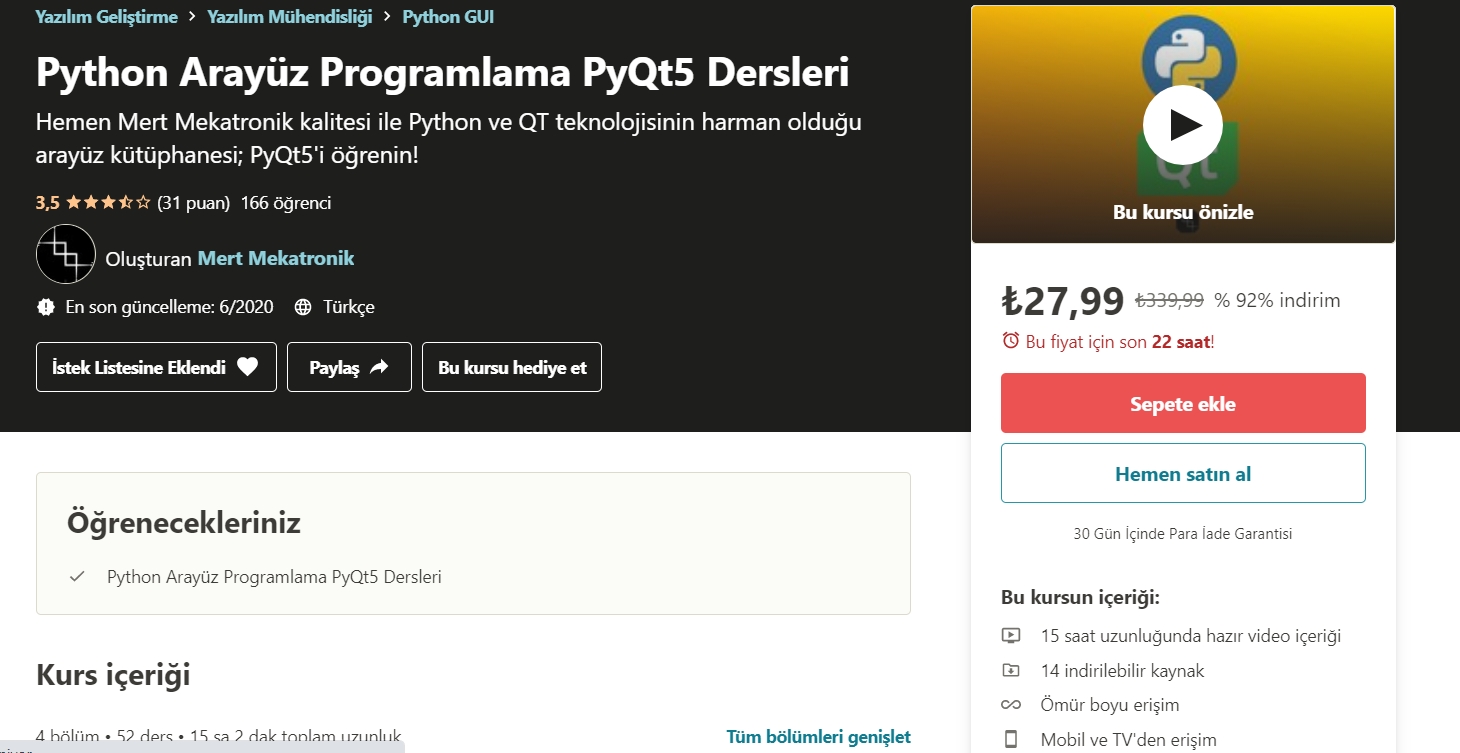Viewport: 1460px width, 753px height.
Task: Click the ₺27,99 current price
Action: pos(1063,300)
